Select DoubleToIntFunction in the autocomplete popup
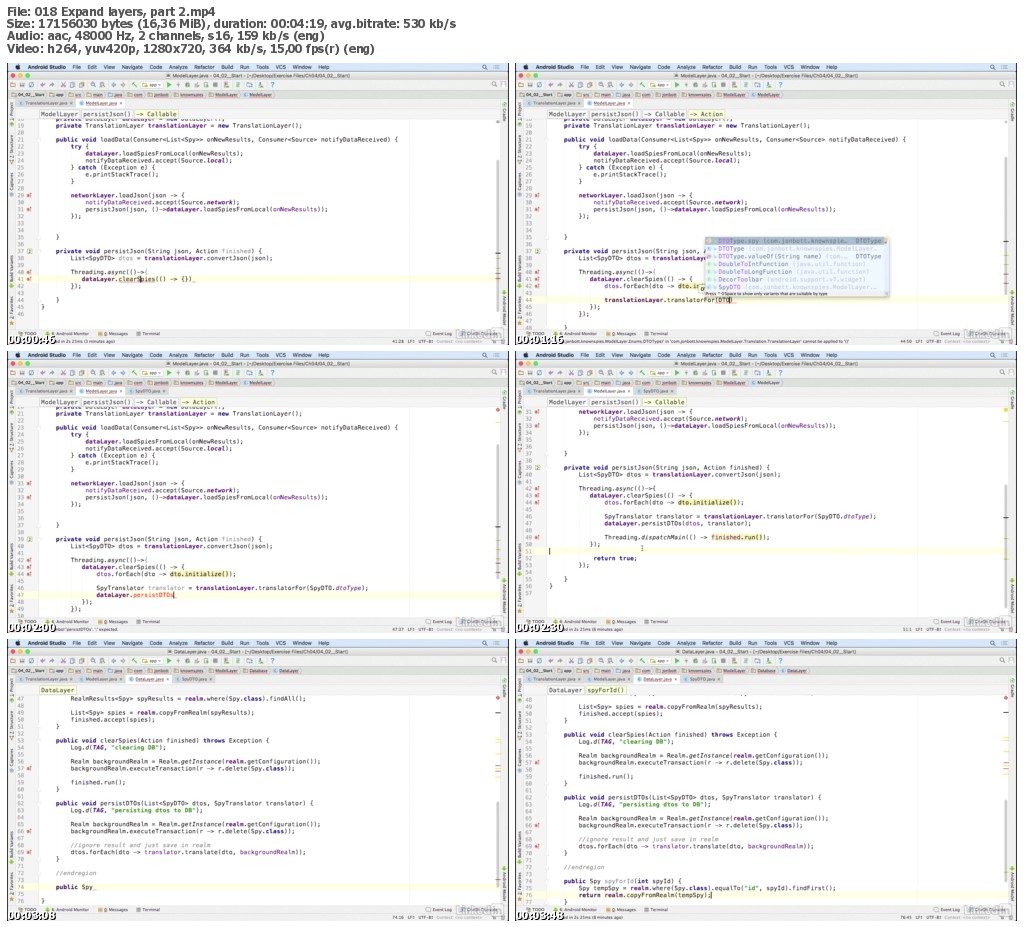Image resolution: width=1024 pixels, height=927 pixels. coord(796,264)
